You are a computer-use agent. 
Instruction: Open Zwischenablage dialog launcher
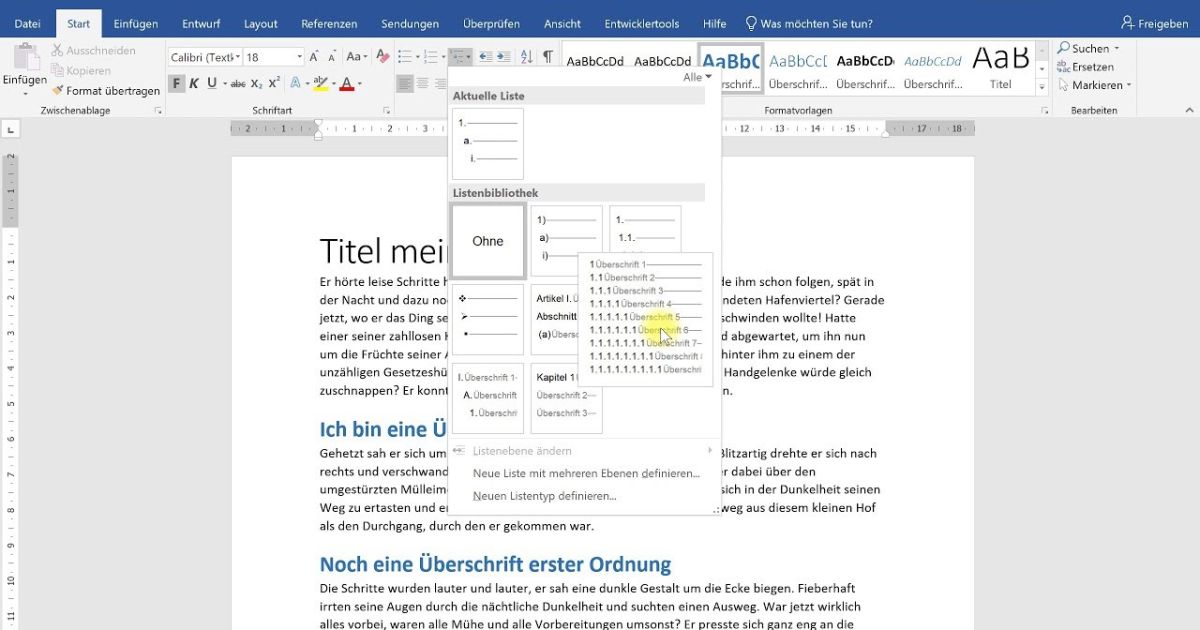point(158,111)
